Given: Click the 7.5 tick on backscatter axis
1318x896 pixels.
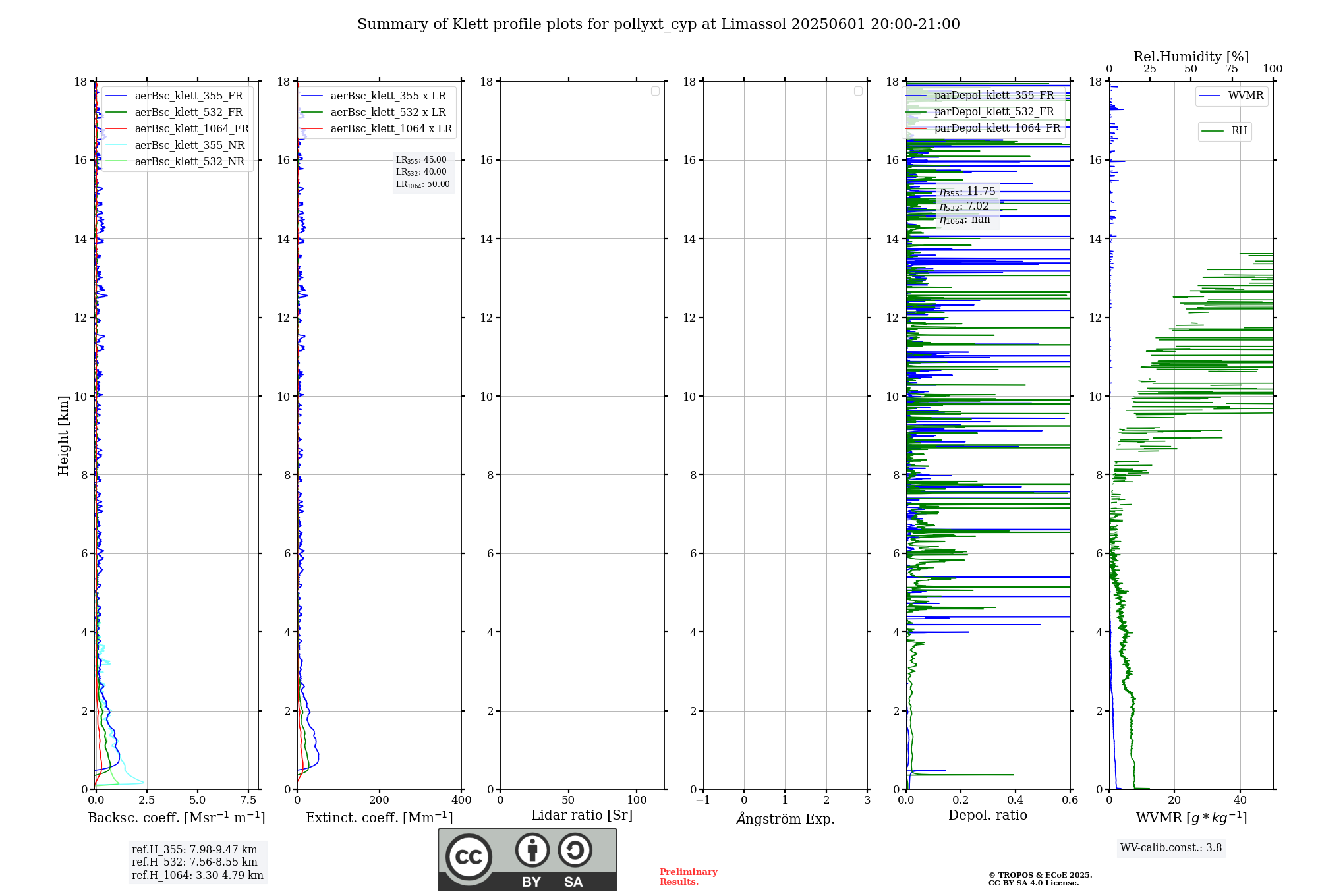Looking at the screenshot, I should (x=248, y=800).
